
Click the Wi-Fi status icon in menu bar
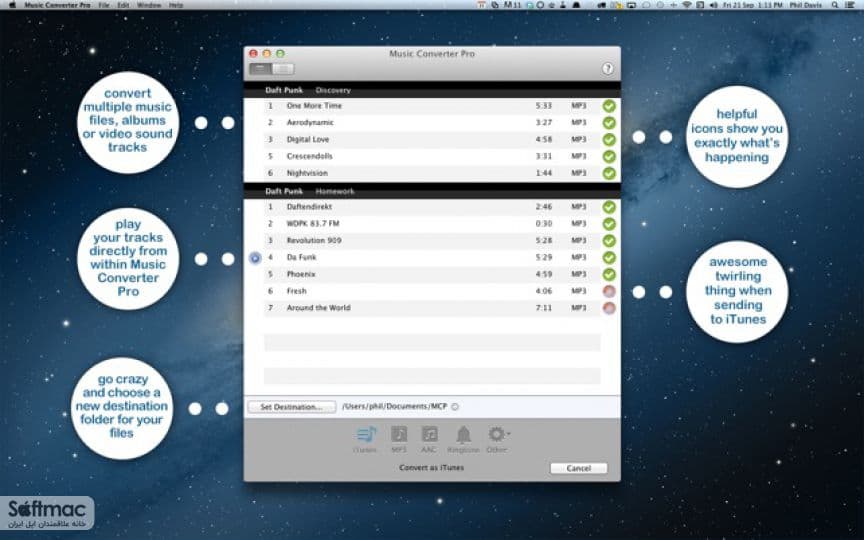[x=687, y=5]
